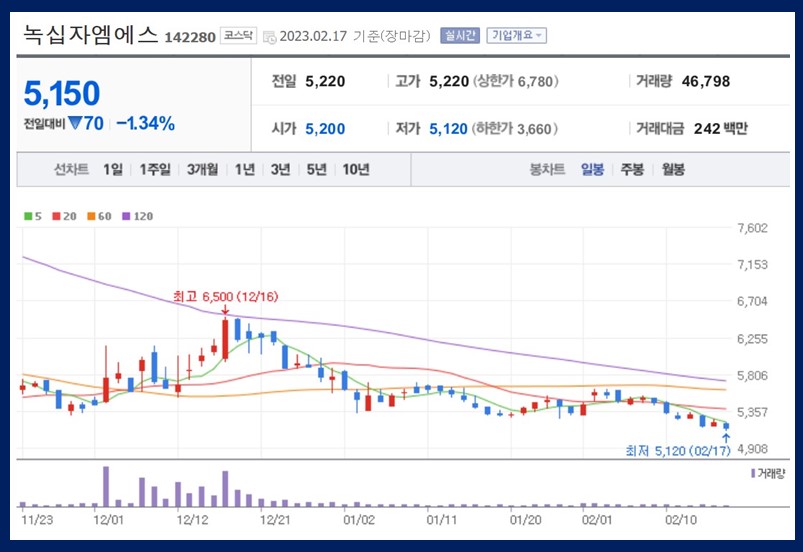This screenshot has height=552, width=803.
Task: Click the 6,255 price axis label
Action: click(x=752, y=338)
